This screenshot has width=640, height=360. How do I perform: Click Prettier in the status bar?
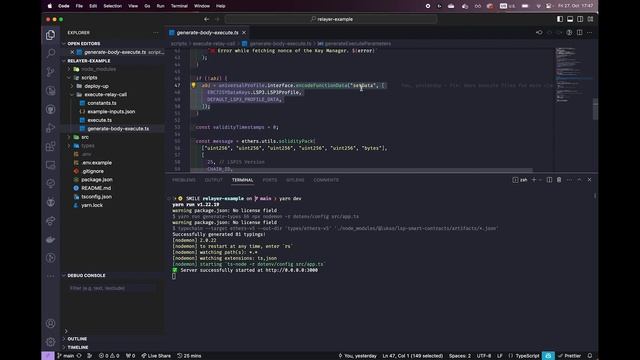[x=571, y=356]
